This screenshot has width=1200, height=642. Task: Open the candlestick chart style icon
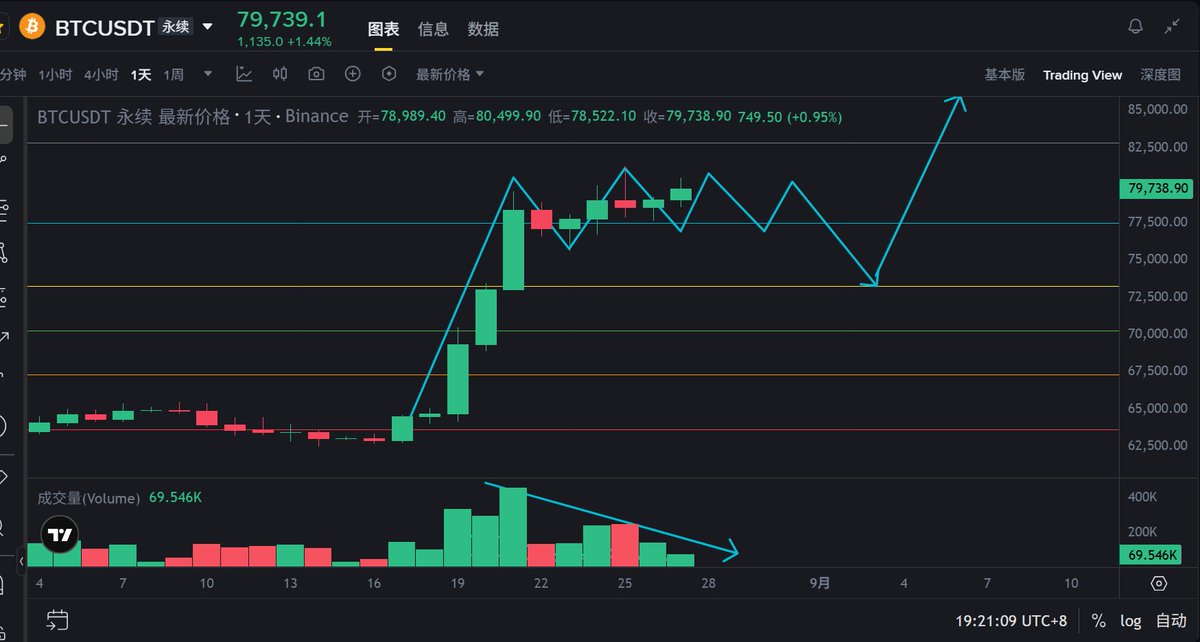click(x=280, y=74)
